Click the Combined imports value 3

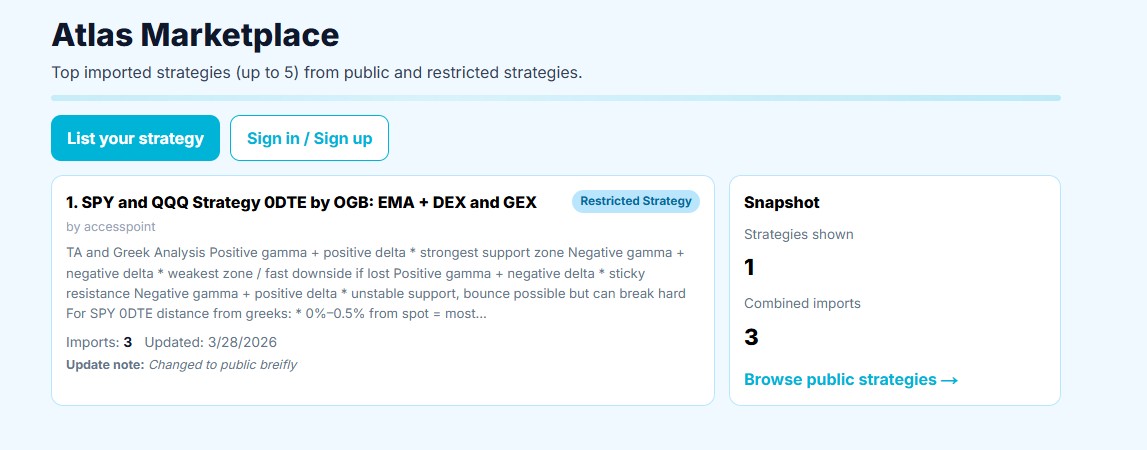click(751, 337)
